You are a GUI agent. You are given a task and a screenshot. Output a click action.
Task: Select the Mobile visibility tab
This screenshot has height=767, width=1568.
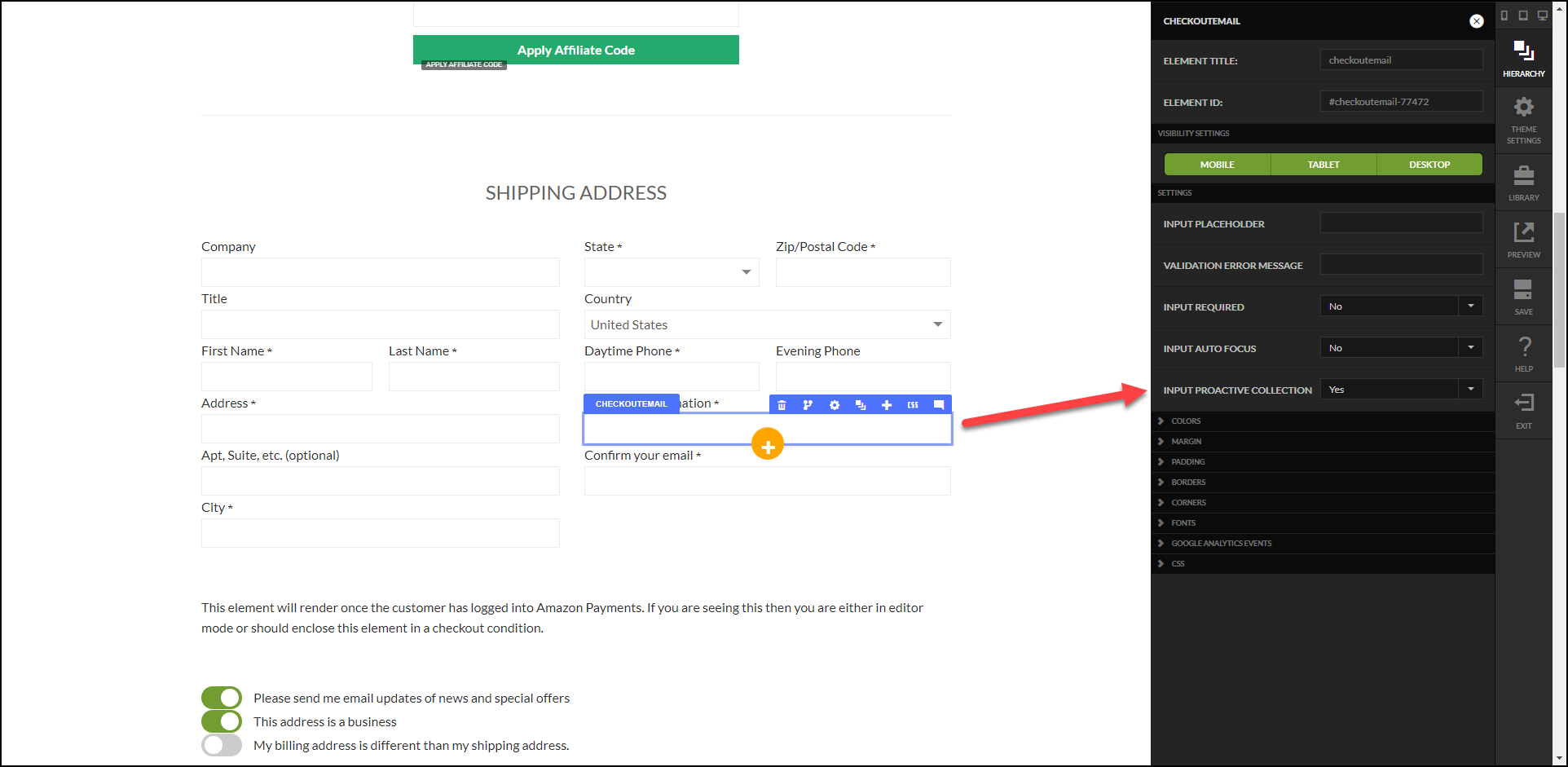click(x=1218, y=165)
